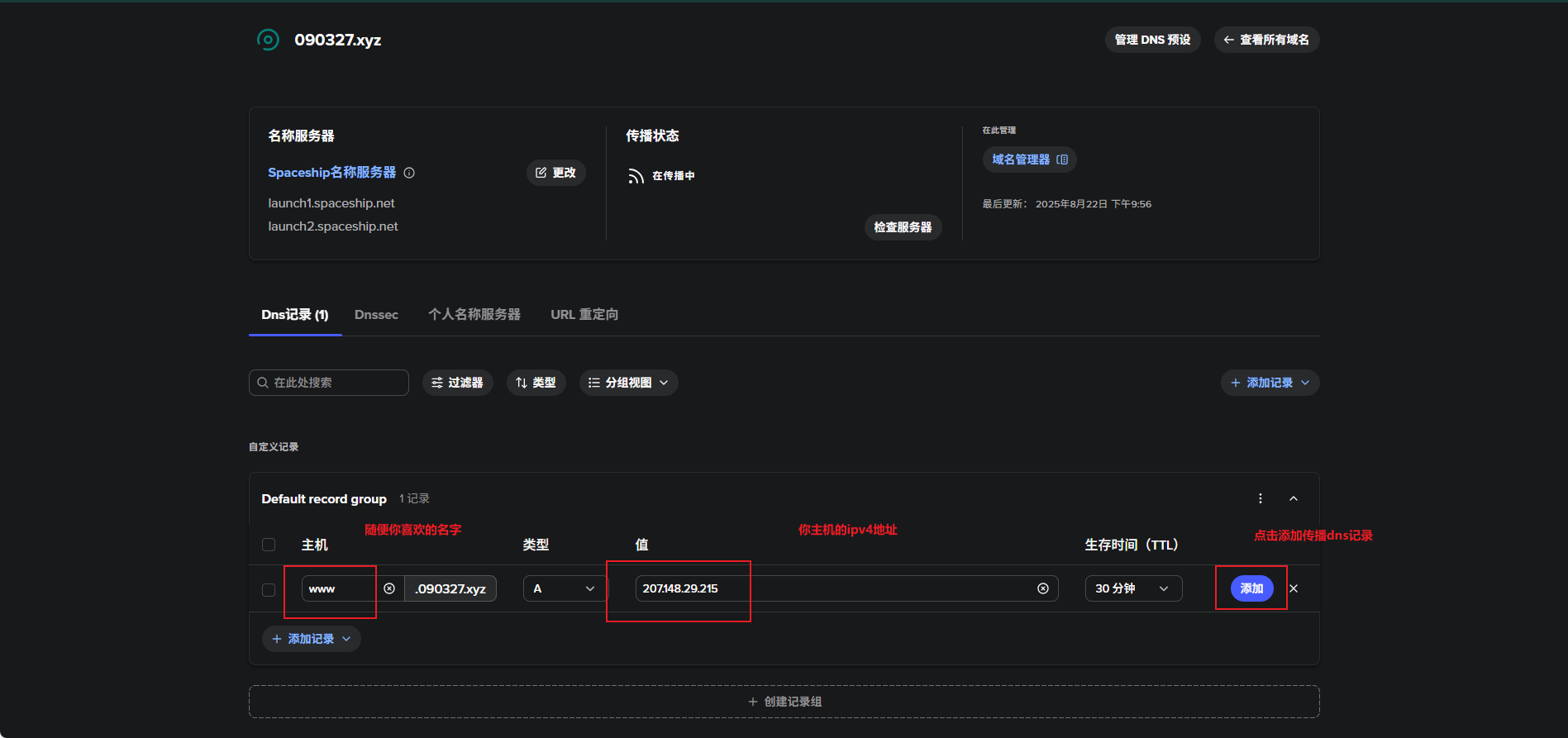Check the checkbox for the www record row

point(269,589)
